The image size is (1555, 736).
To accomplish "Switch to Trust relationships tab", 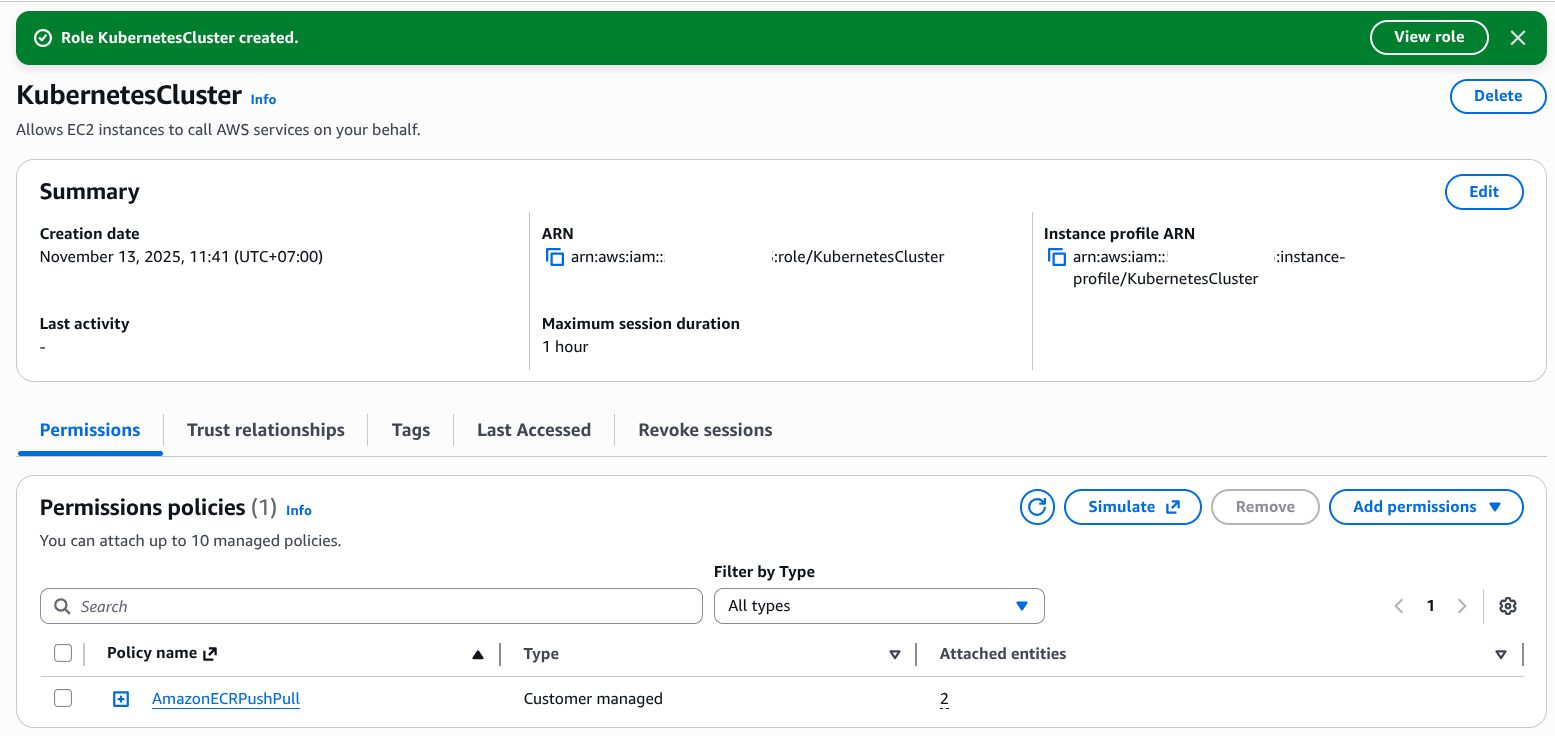I will [x=265, y=430].
